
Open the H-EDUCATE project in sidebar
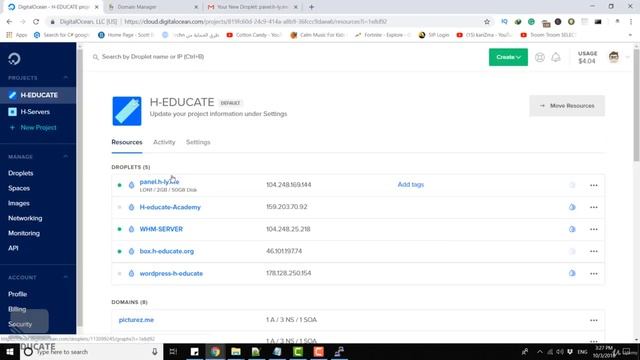[38, 95]
